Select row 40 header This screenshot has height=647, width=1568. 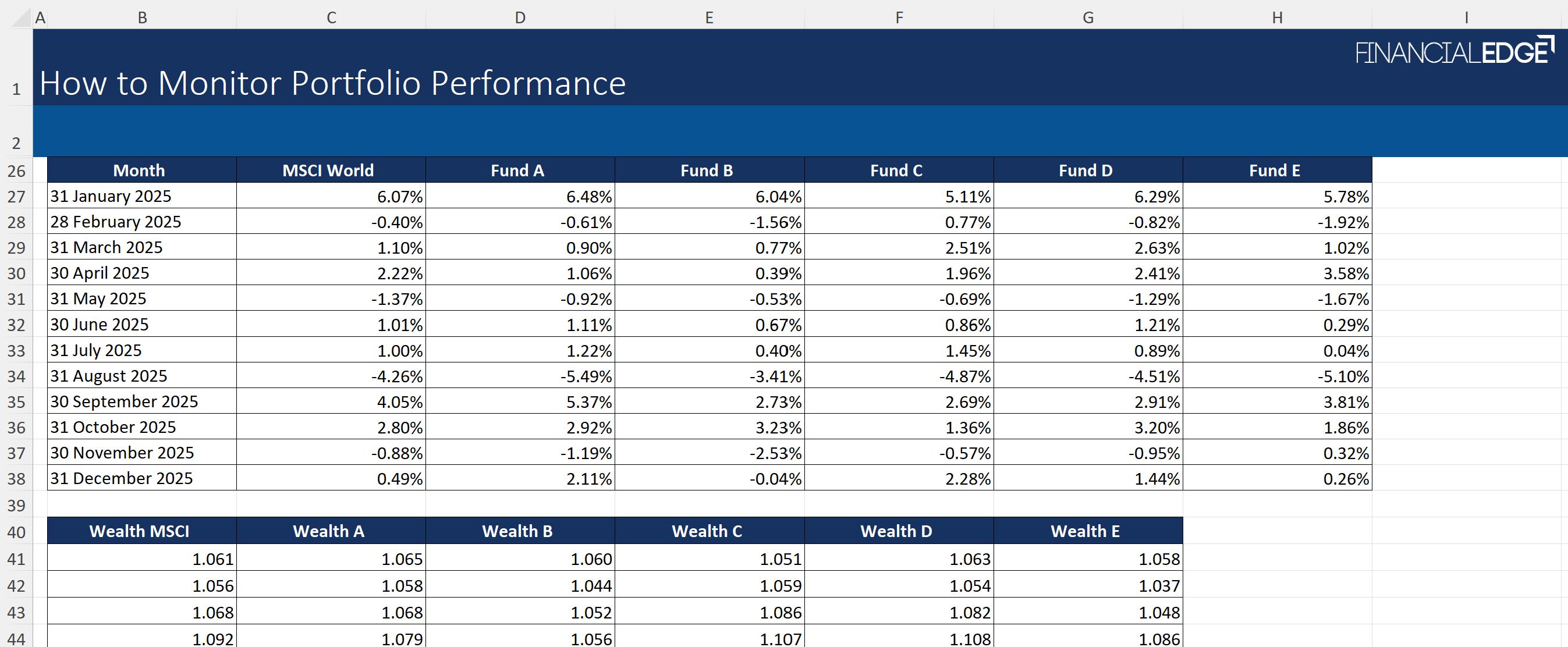click(x=16, y=532)
